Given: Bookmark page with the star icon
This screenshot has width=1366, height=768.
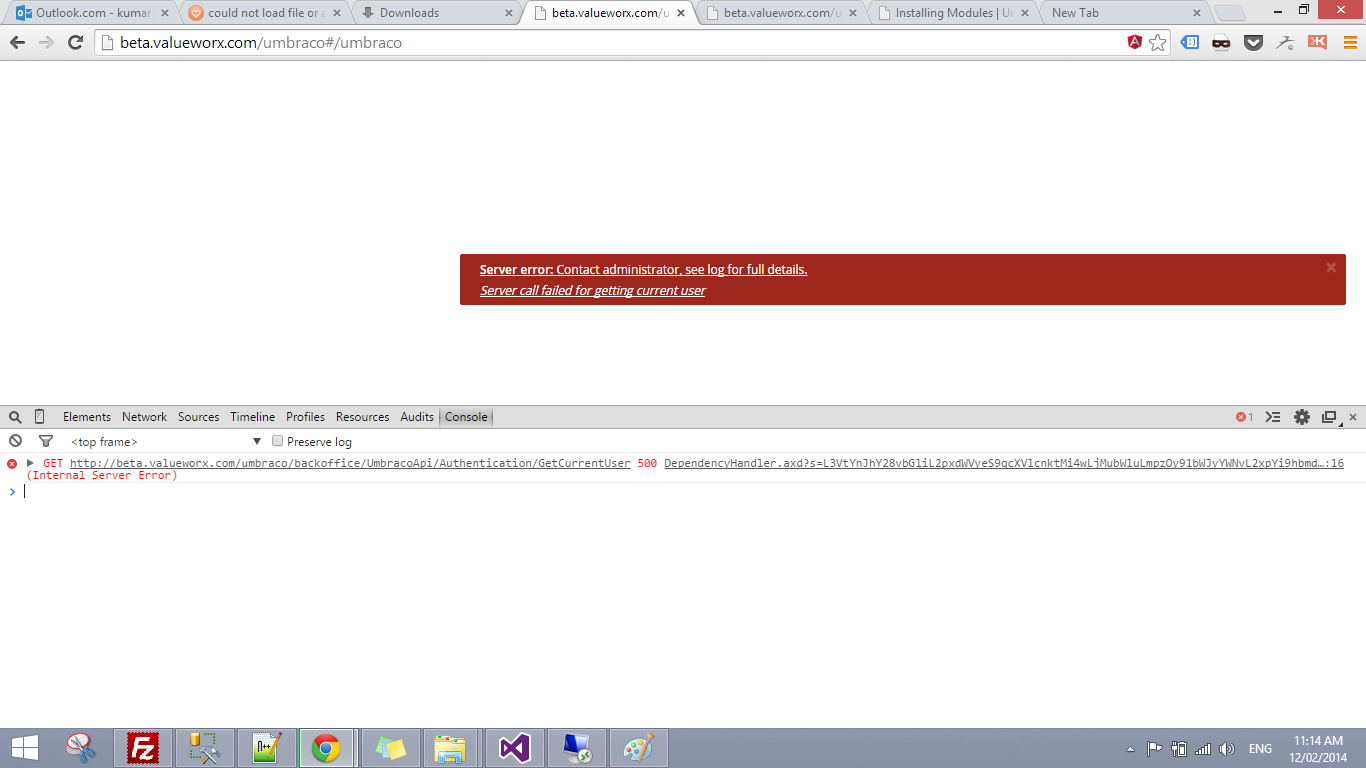Looking at the screenshot, I should point(1157,42).
